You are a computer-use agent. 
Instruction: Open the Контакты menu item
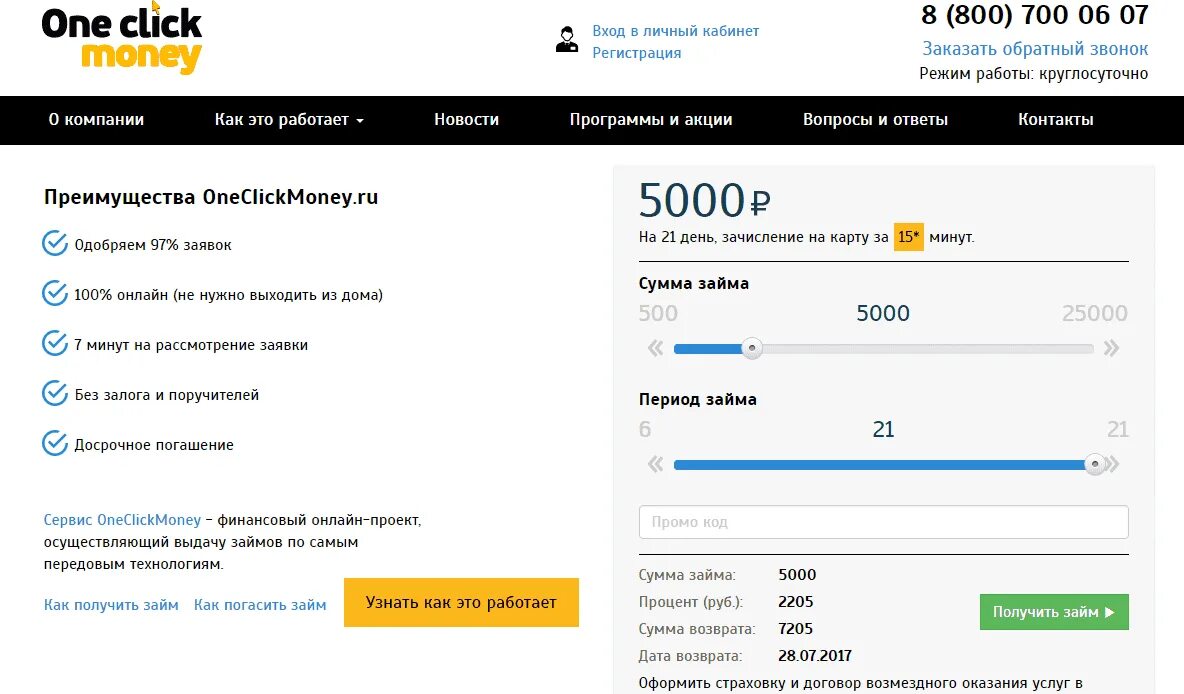1056,119
